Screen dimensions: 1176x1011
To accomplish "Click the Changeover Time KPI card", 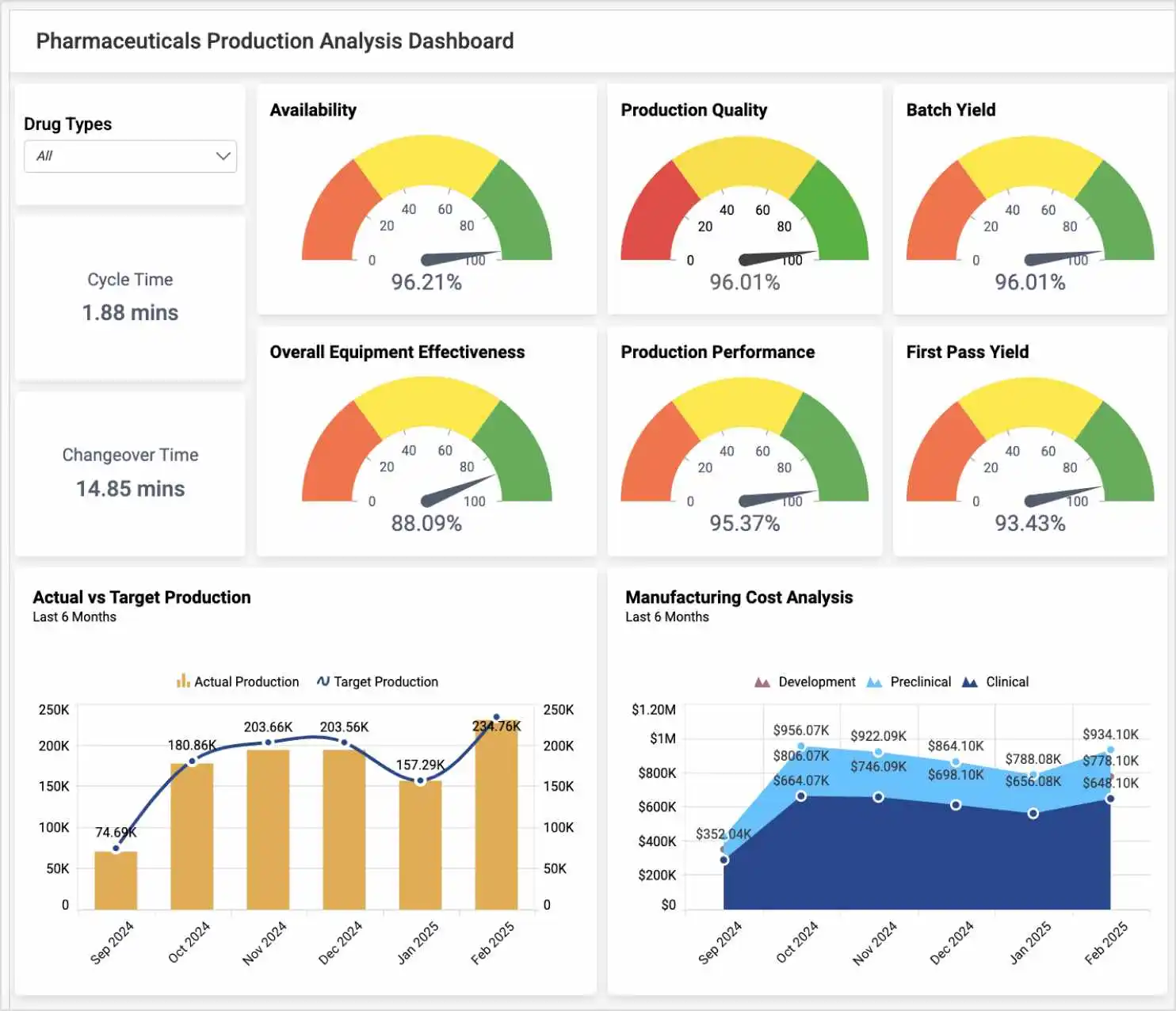I will coord(129,472).
